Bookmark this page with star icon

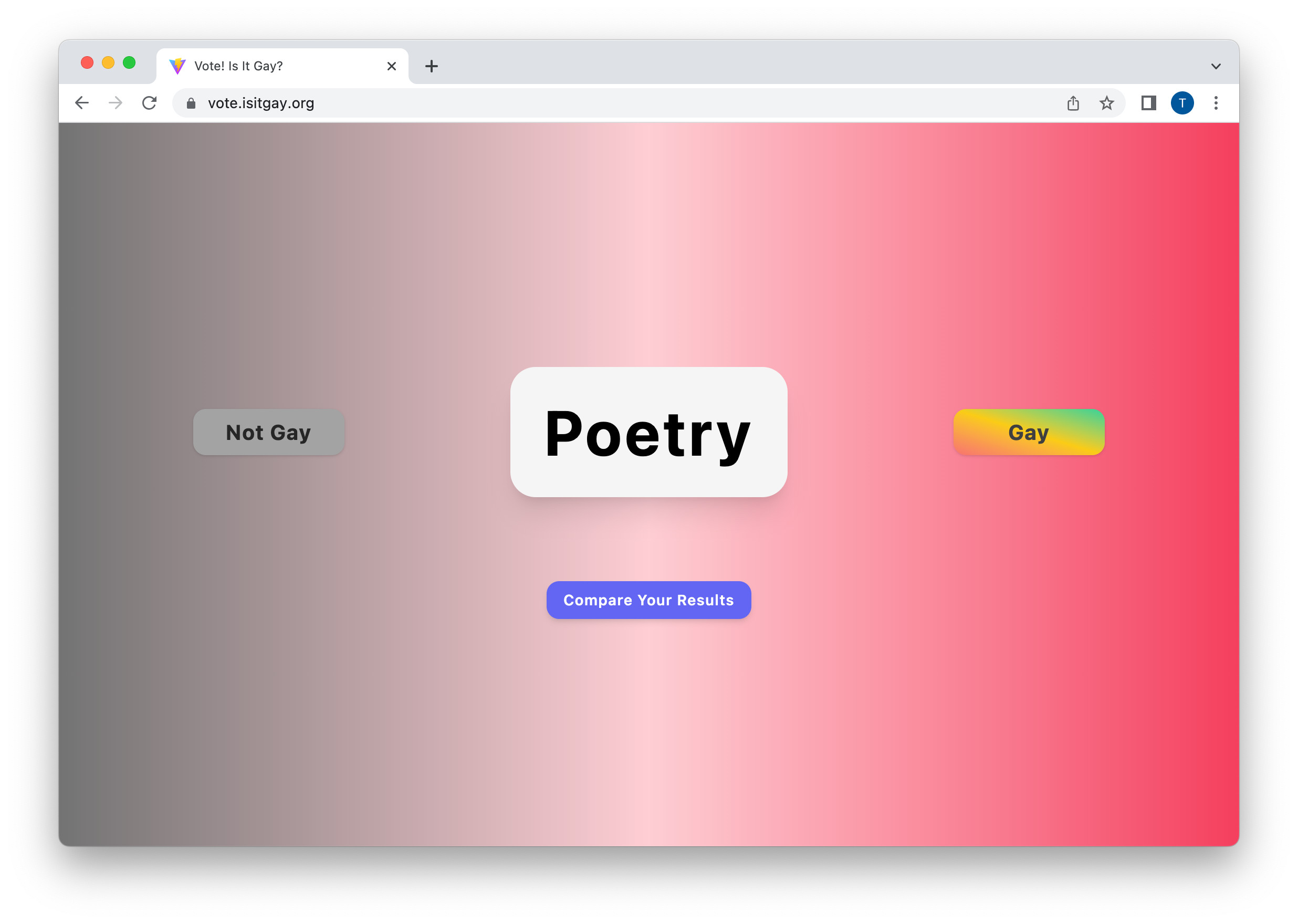coord(1106,103)
